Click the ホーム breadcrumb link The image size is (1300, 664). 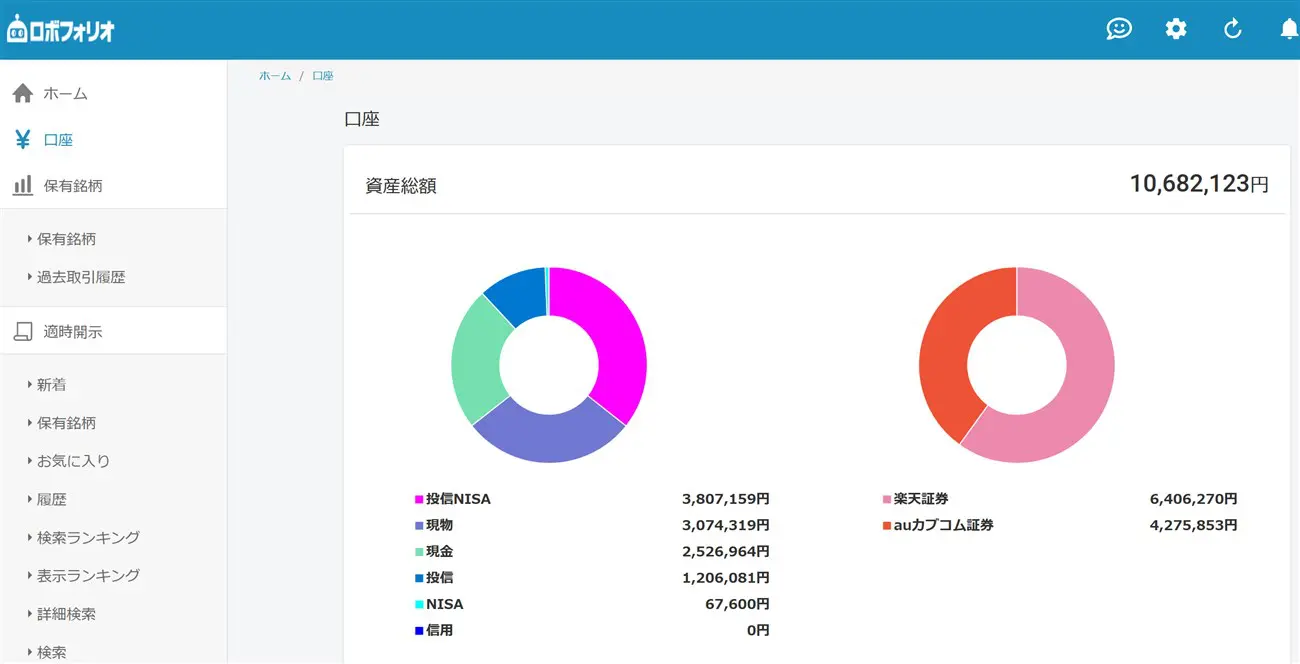[x=275, y=76]
